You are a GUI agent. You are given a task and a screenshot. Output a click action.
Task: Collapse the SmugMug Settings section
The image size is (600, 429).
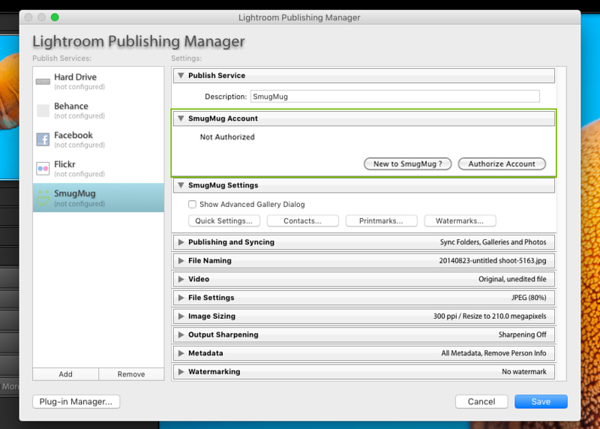(181, 185)
